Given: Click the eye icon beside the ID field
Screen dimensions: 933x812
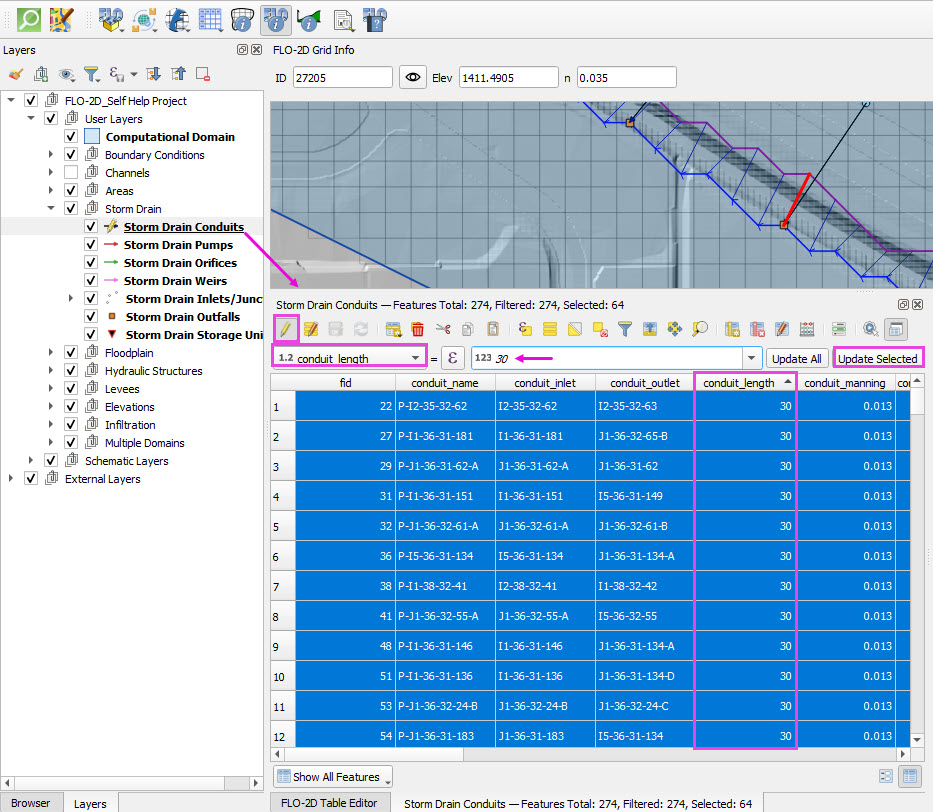Looking at the screenshot, I should [x=411, y=77].
